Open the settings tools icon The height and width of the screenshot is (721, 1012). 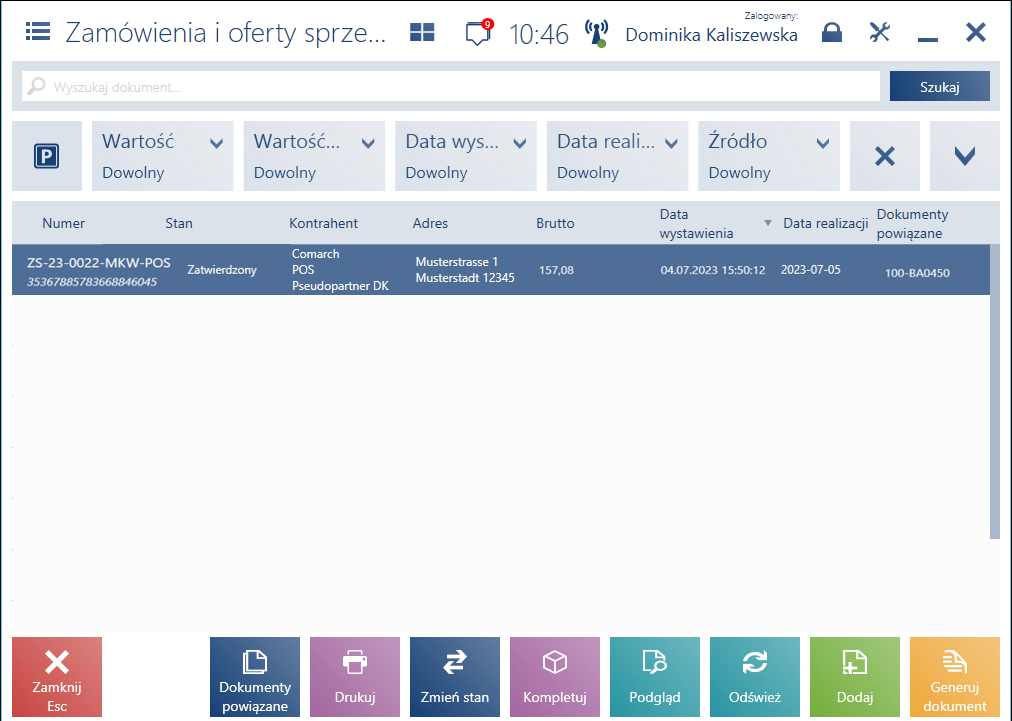879,32
